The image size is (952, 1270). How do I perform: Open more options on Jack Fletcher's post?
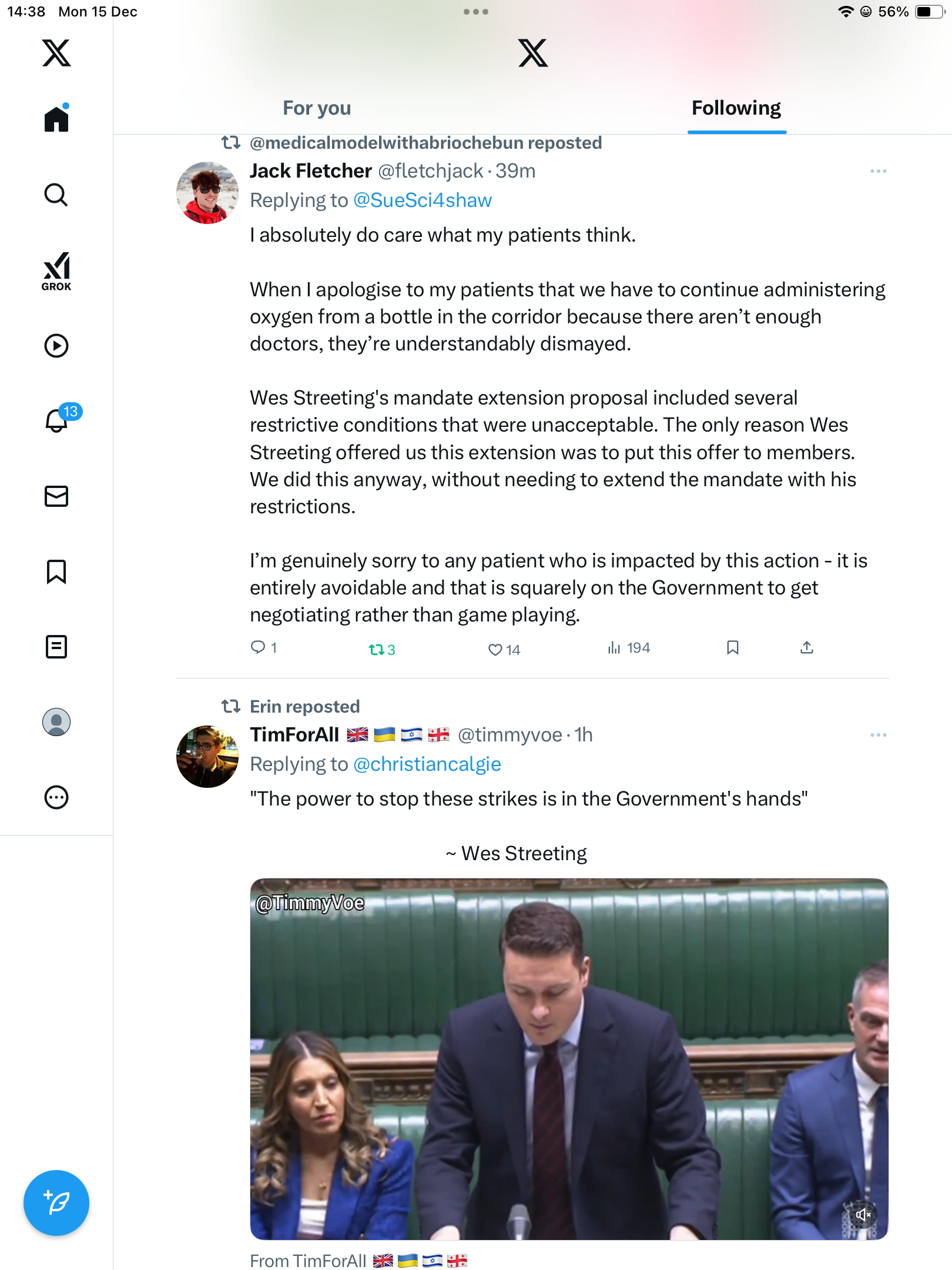pyautogui.click(x=878, y=171)
